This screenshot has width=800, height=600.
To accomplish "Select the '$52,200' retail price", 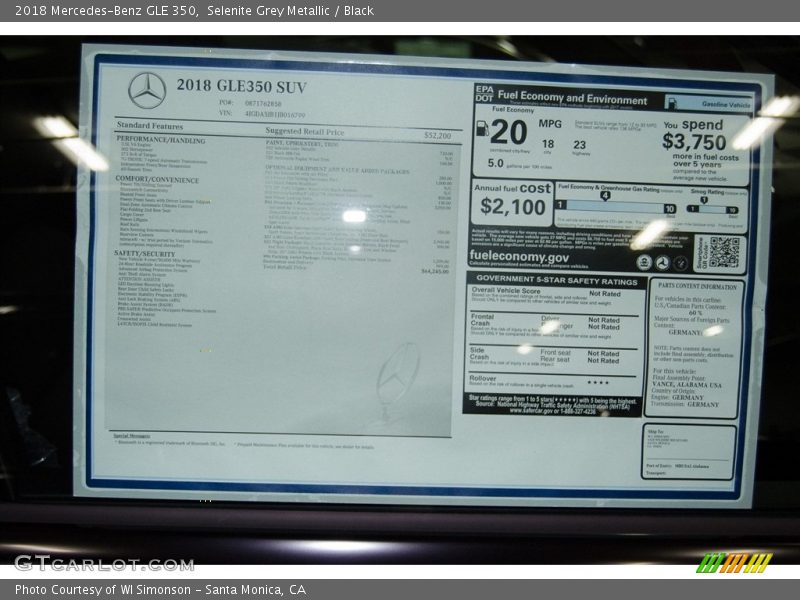I will point(437,135).
